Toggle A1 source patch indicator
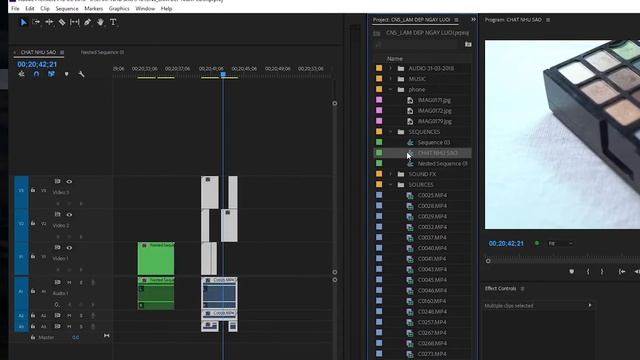 pos(21,291)
